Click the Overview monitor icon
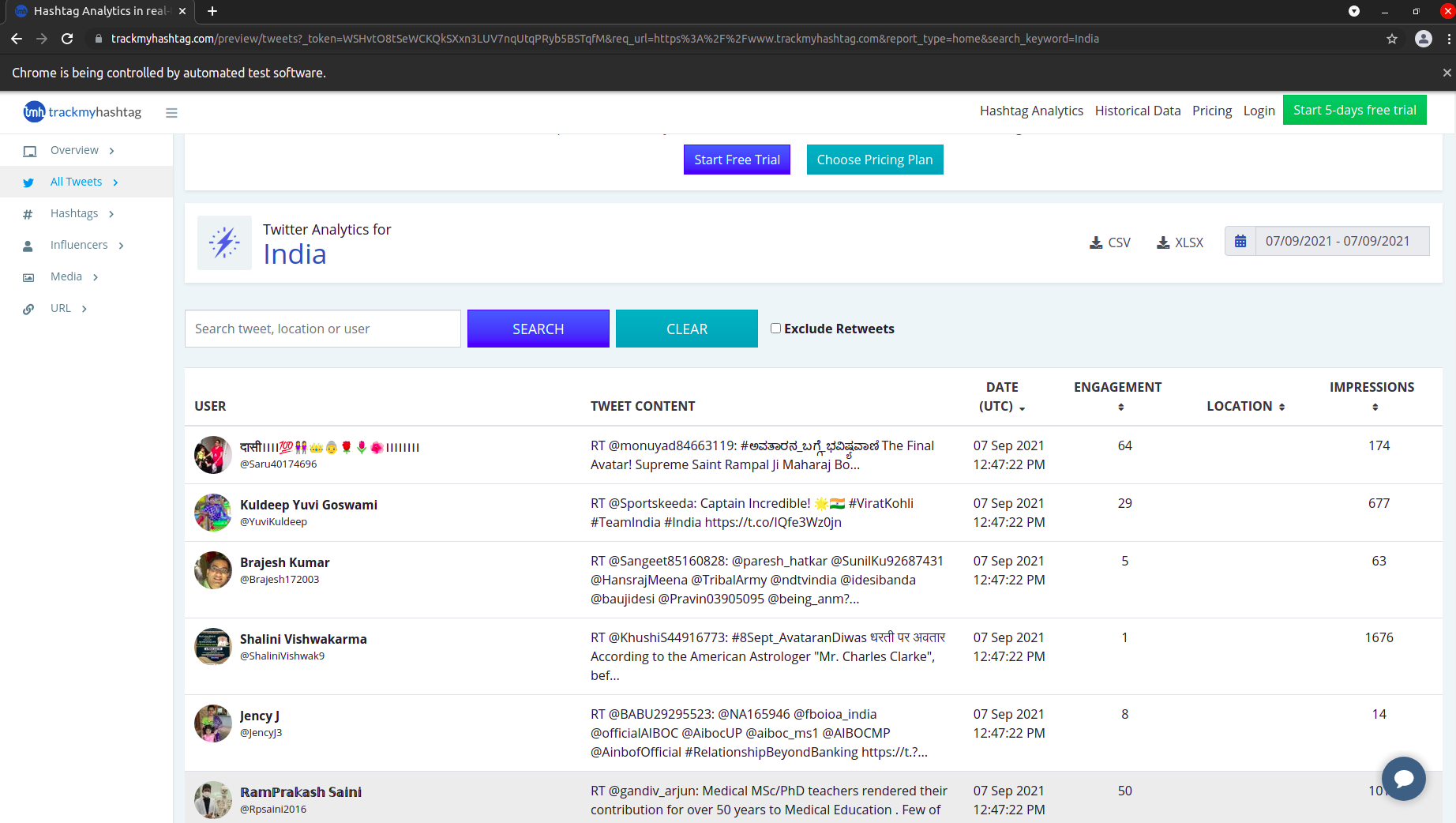The image size is (1456, 823). coord(30,151)
